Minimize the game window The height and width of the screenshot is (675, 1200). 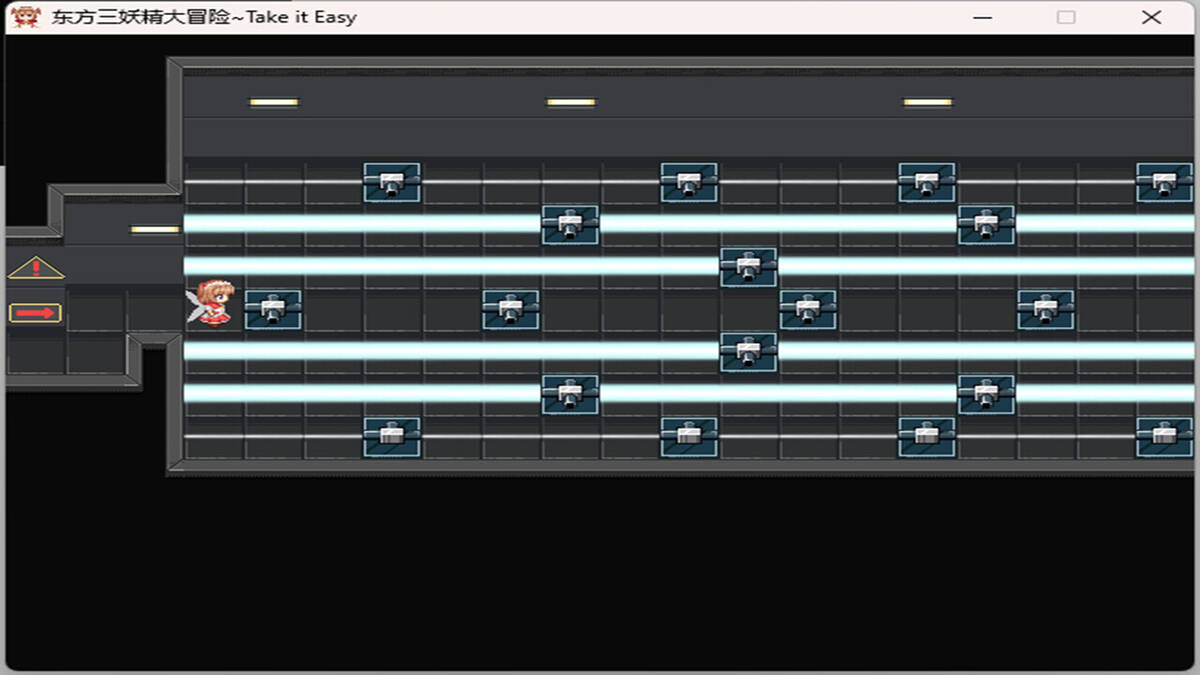click(x=983, y=17)
